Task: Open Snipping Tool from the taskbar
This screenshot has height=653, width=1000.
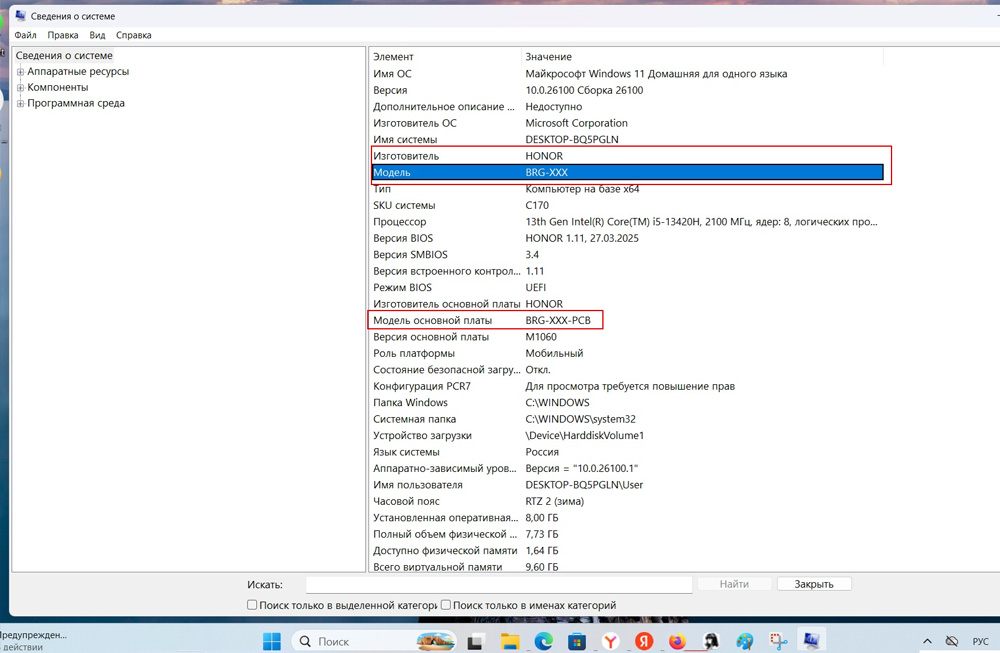Action: tap(778, 642)
